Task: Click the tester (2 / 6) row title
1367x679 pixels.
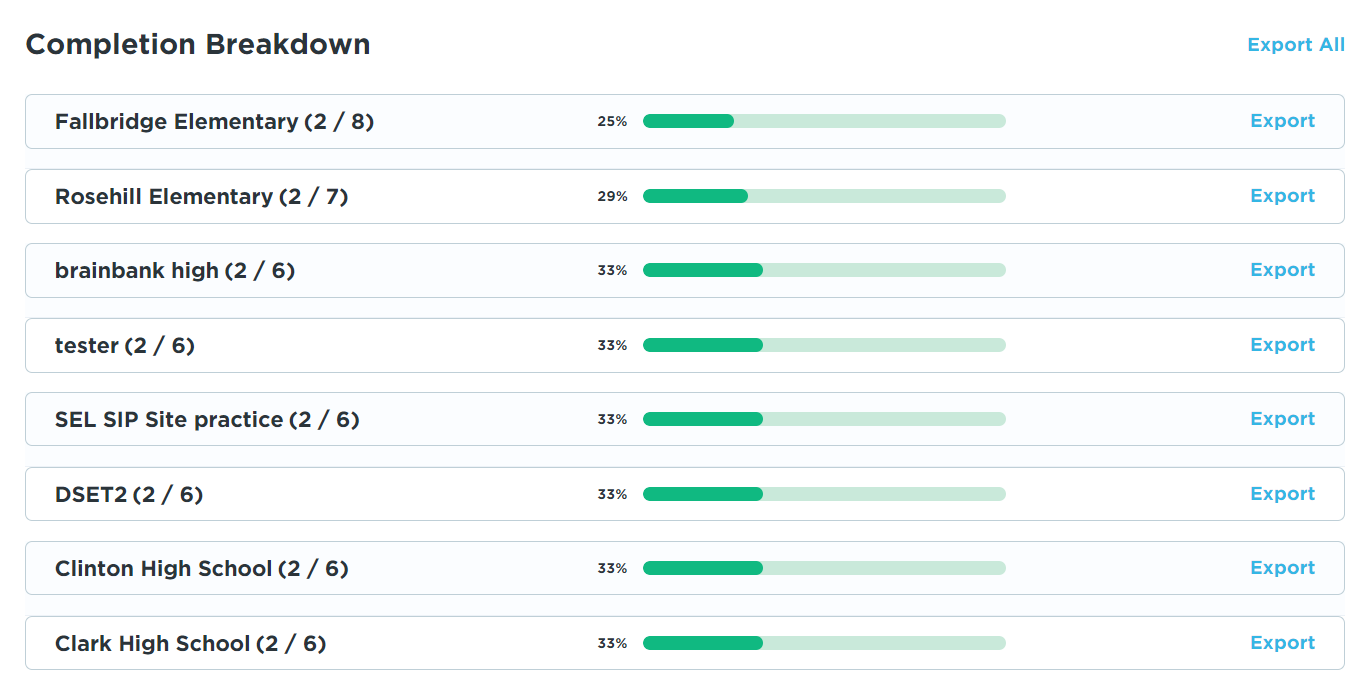Action: [x=125, y=346]
